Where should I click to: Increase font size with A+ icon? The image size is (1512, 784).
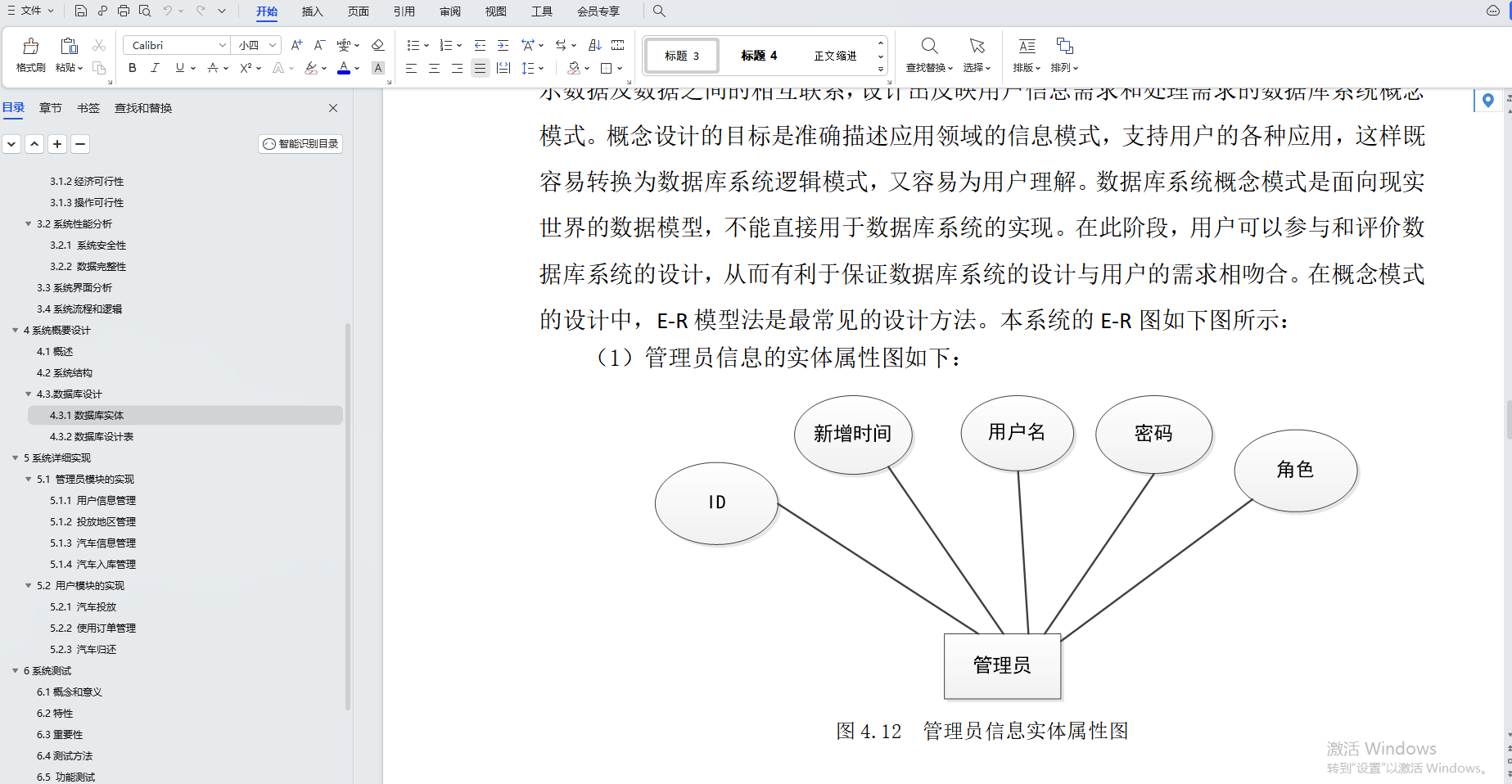[x=296, y=45]
